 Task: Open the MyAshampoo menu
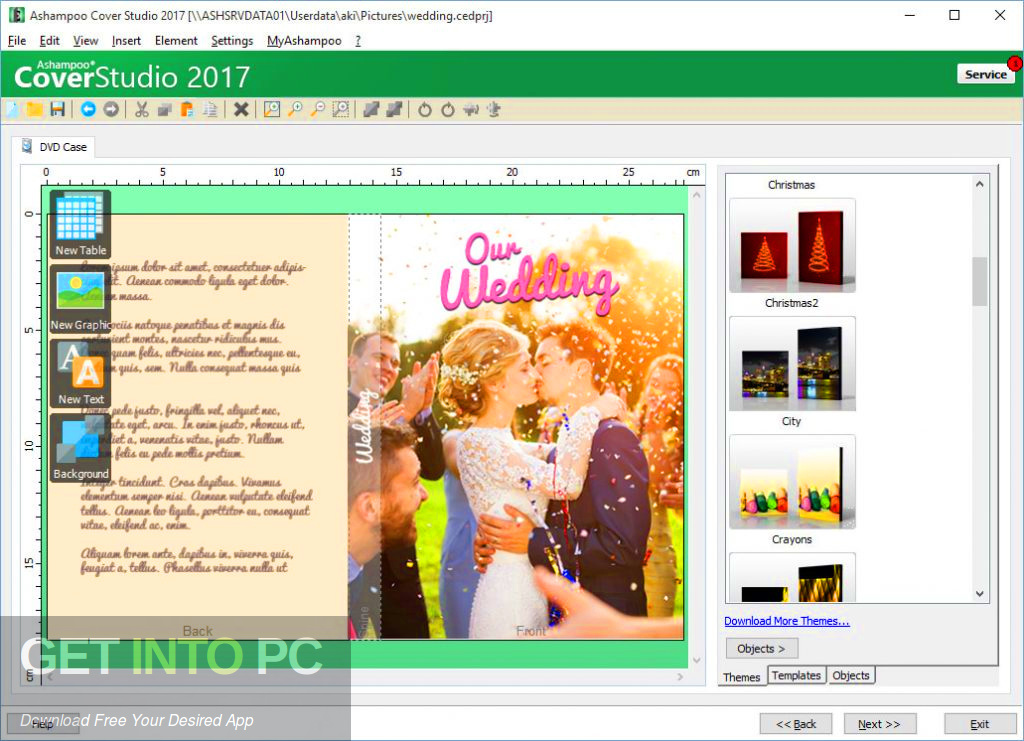coord(304,40)
